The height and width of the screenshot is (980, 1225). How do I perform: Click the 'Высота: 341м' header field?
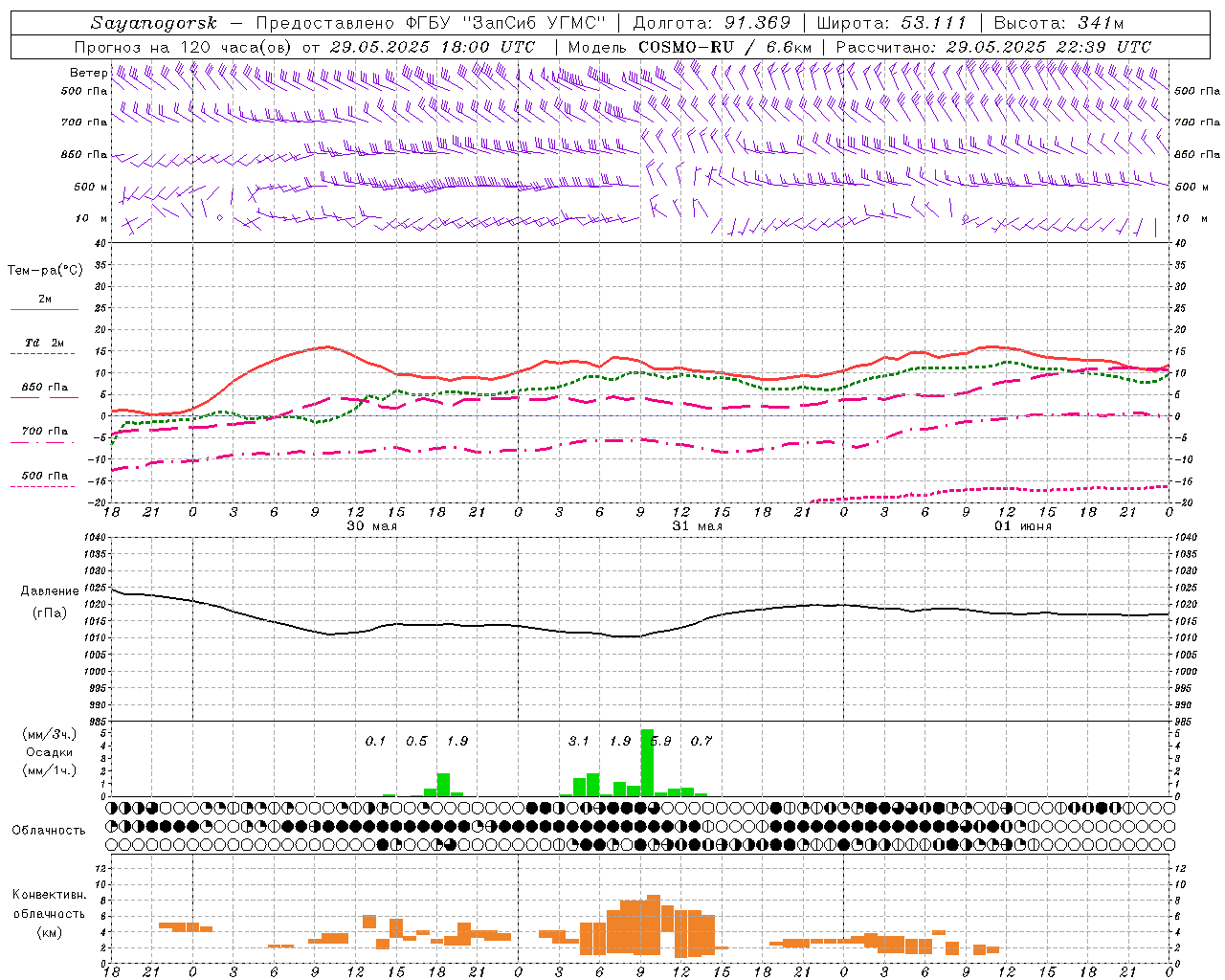point(1058,23)
